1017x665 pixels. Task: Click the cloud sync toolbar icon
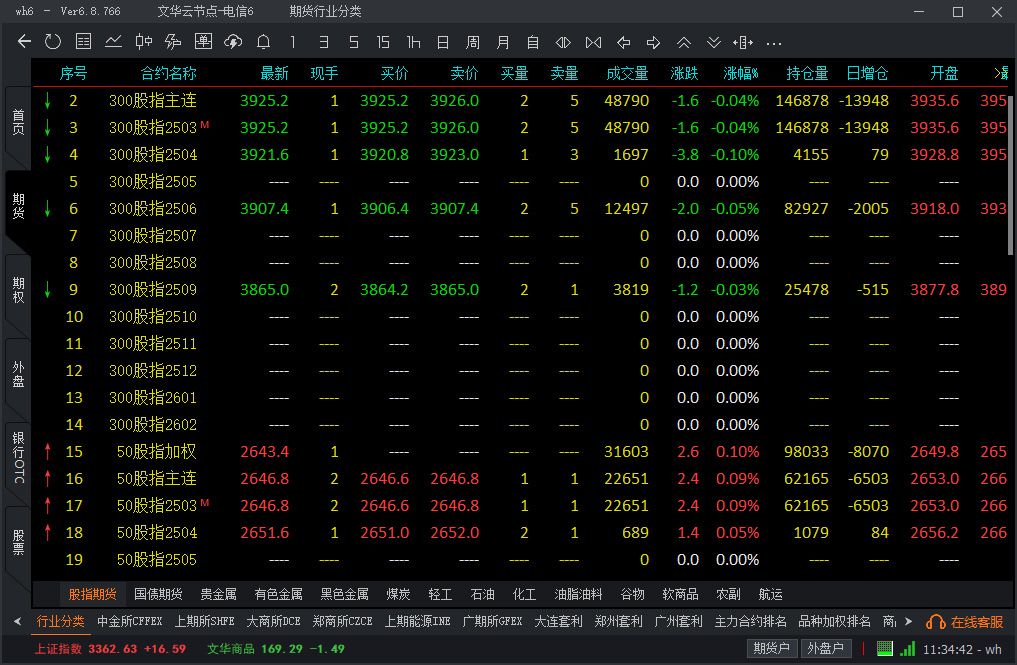click(x=233, y=42)
